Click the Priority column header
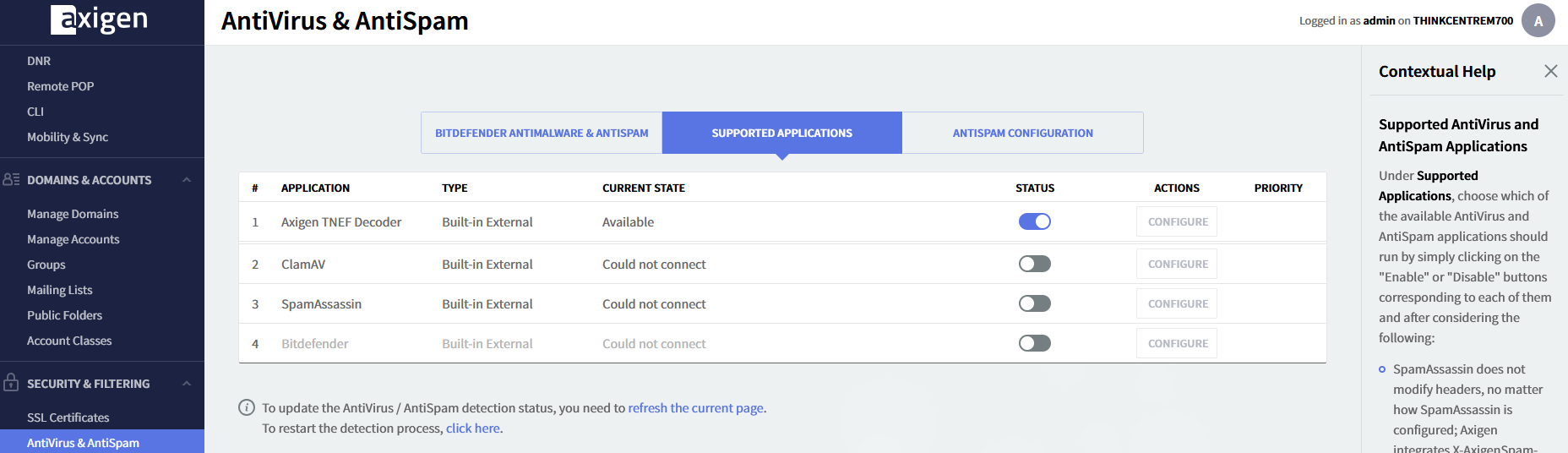1568x453 pixels. (x=1277, y=188)
